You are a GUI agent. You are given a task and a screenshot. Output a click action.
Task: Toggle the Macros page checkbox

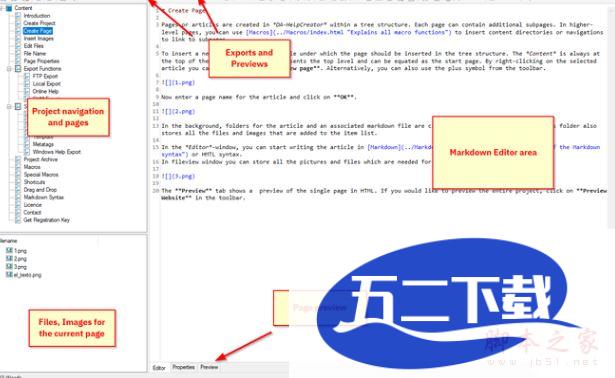[x=18, y=167]
